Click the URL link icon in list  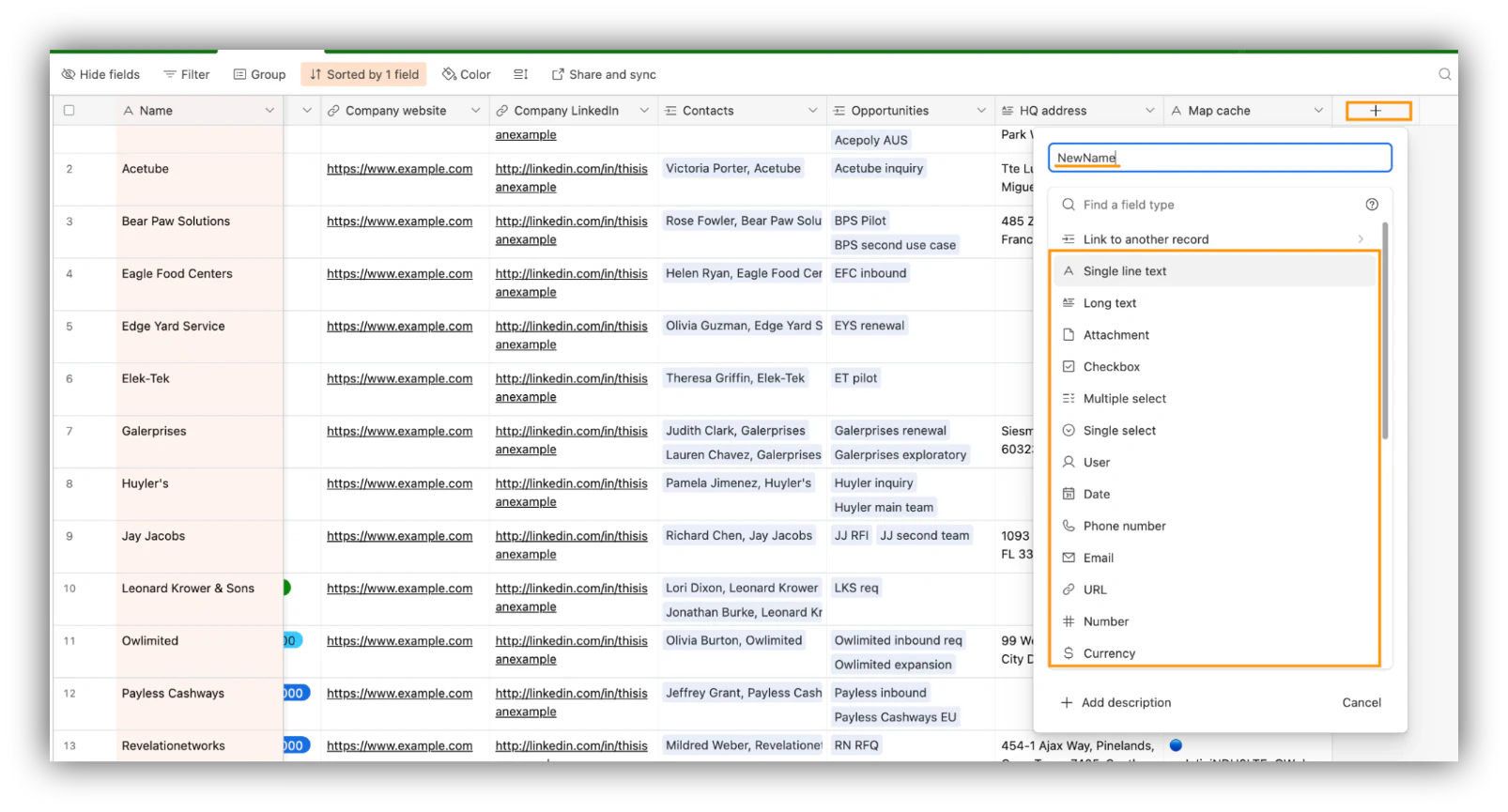(1069, 590)
